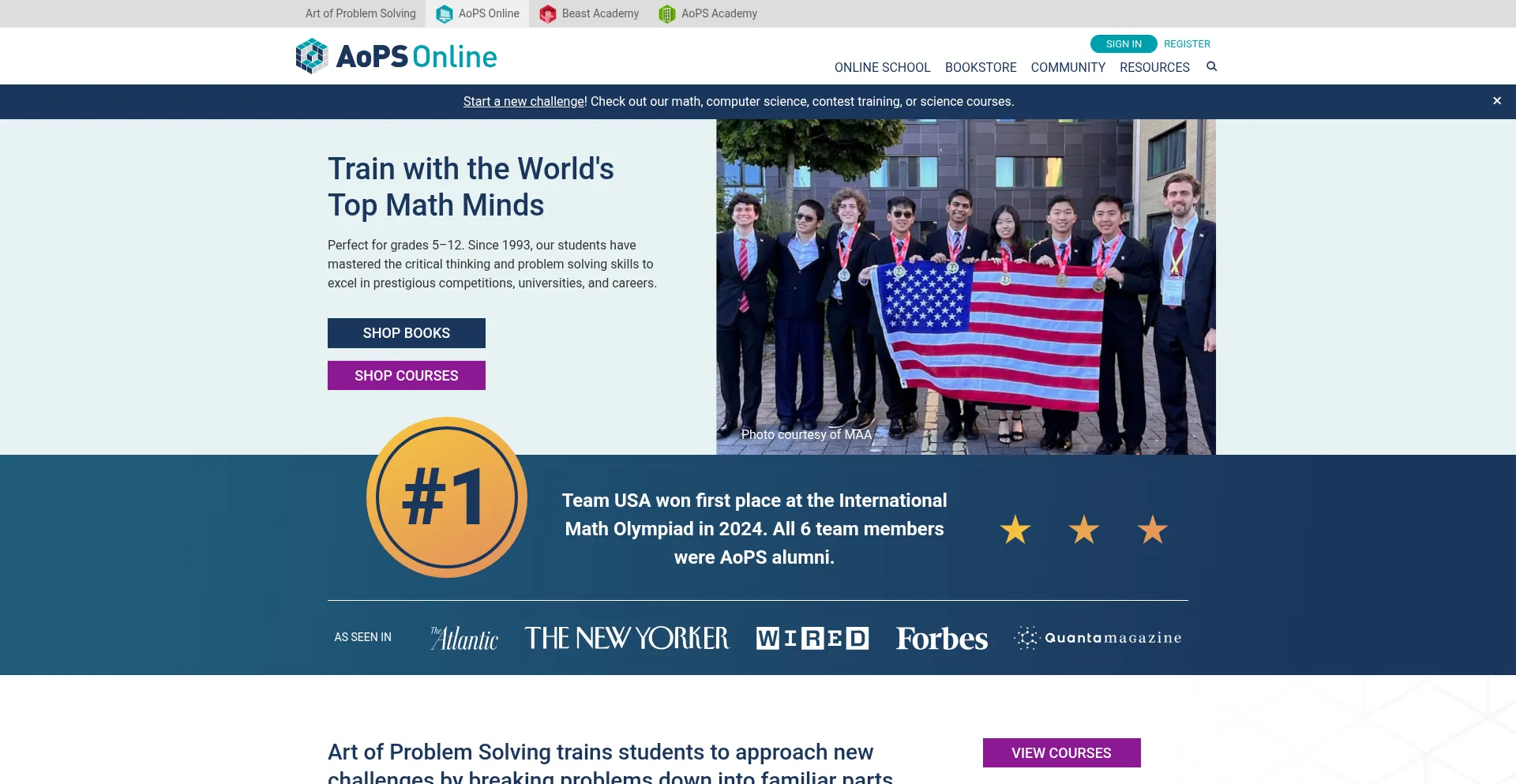Click the #1 gold medal badge
Image resolution: width=1516 pixels, height=784 pixels.
(447, 497)
